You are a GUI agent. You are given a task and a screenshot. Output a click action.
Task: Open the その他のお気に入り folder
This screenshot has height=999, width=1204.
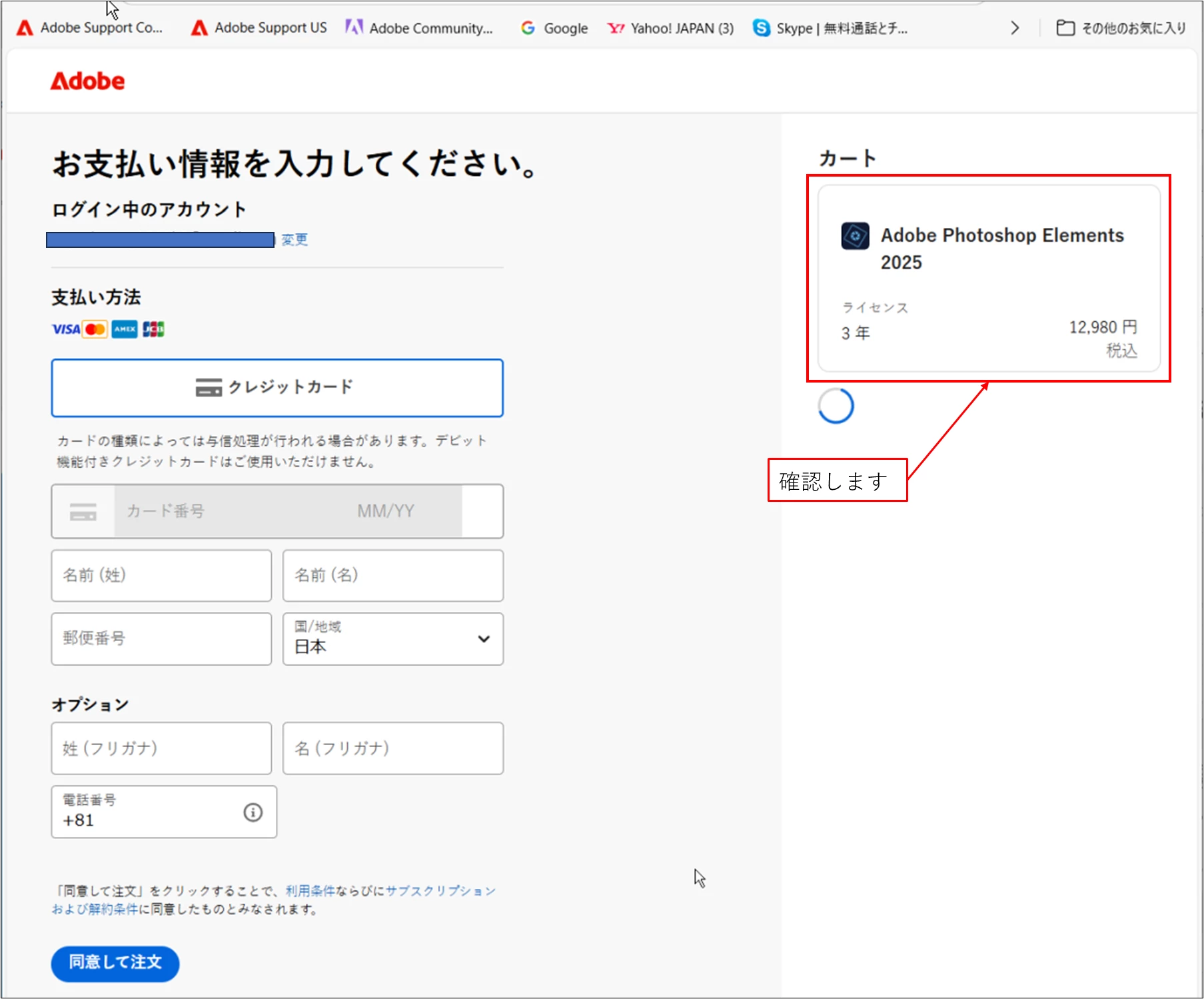(x=1121, y=28)
